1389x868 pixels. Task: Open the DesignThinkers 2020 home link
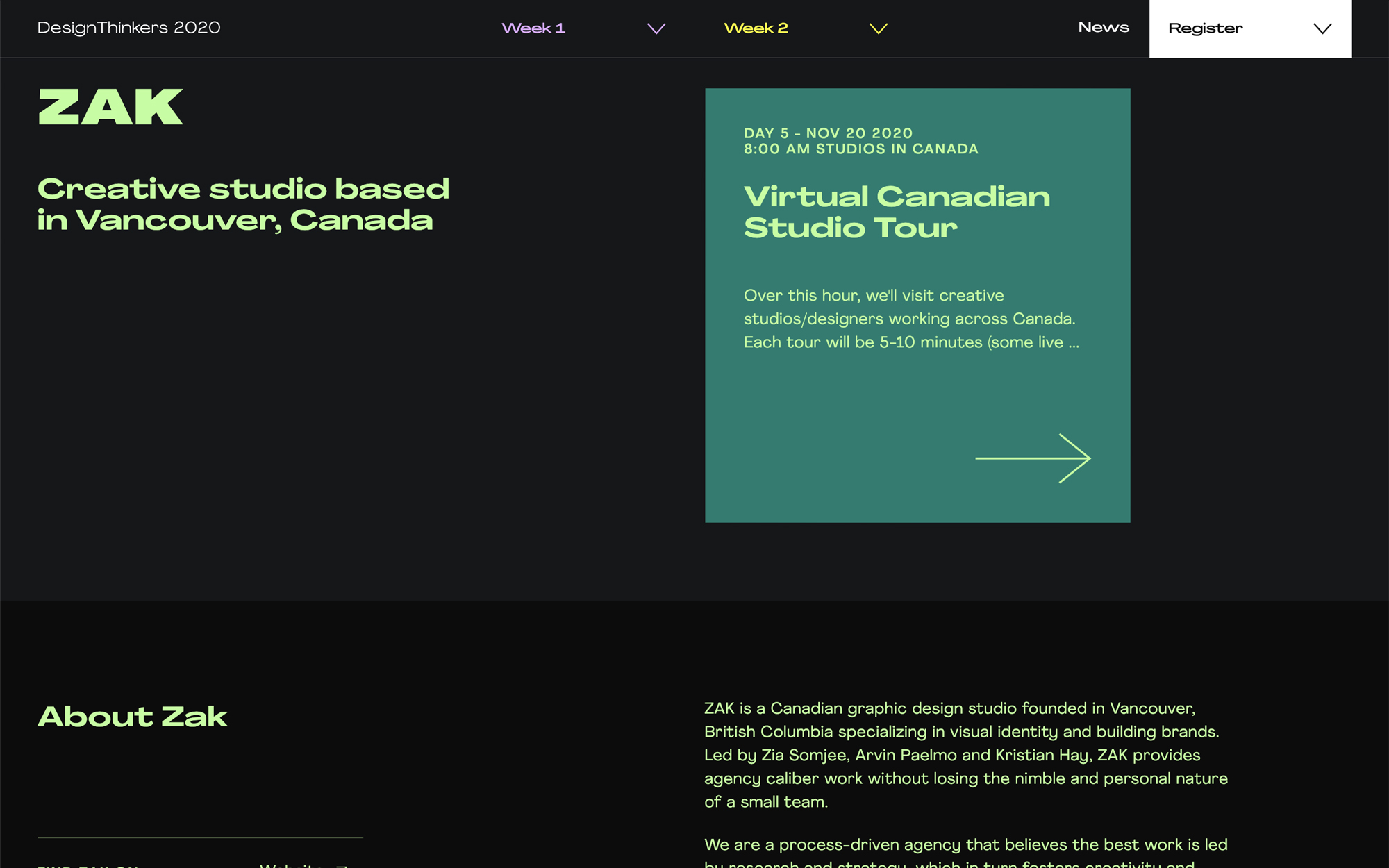(x=128, y=28)
